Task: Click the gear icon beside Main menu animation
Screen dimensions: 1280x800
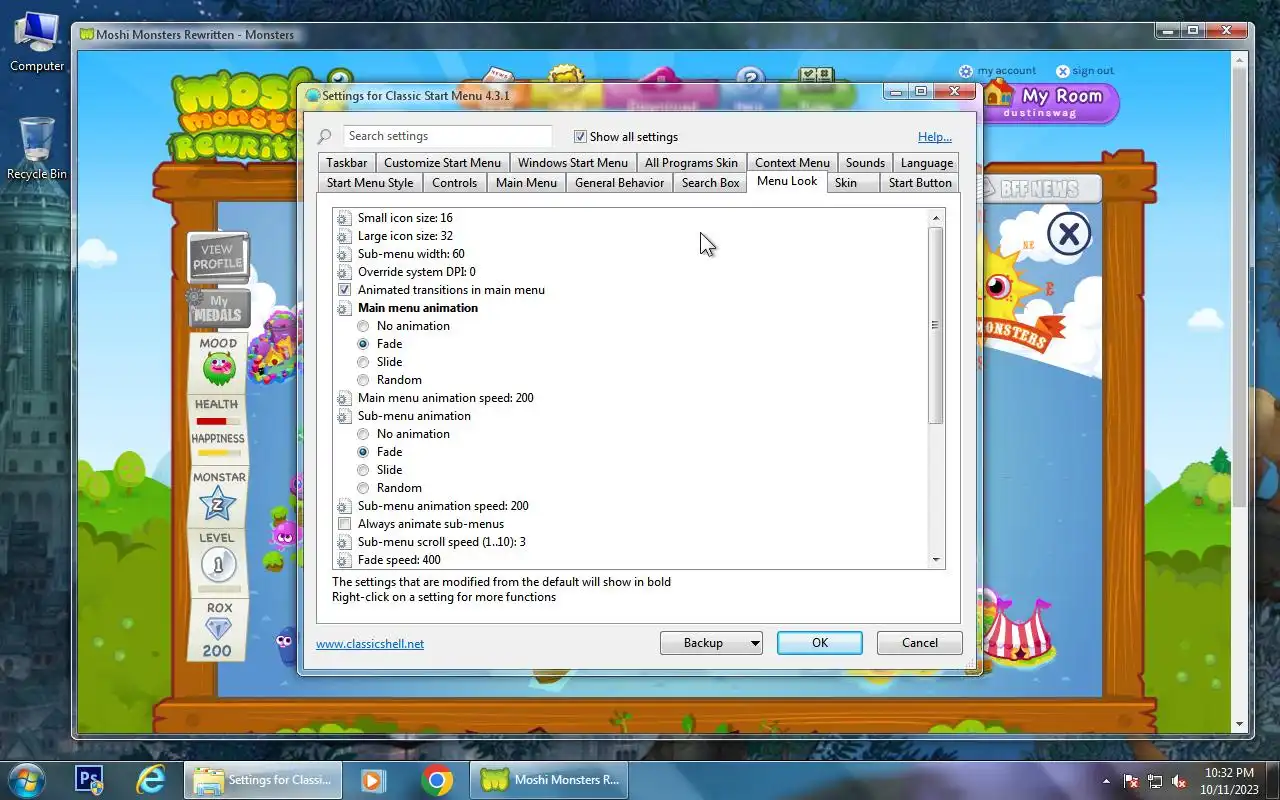Action: (344, 308)
